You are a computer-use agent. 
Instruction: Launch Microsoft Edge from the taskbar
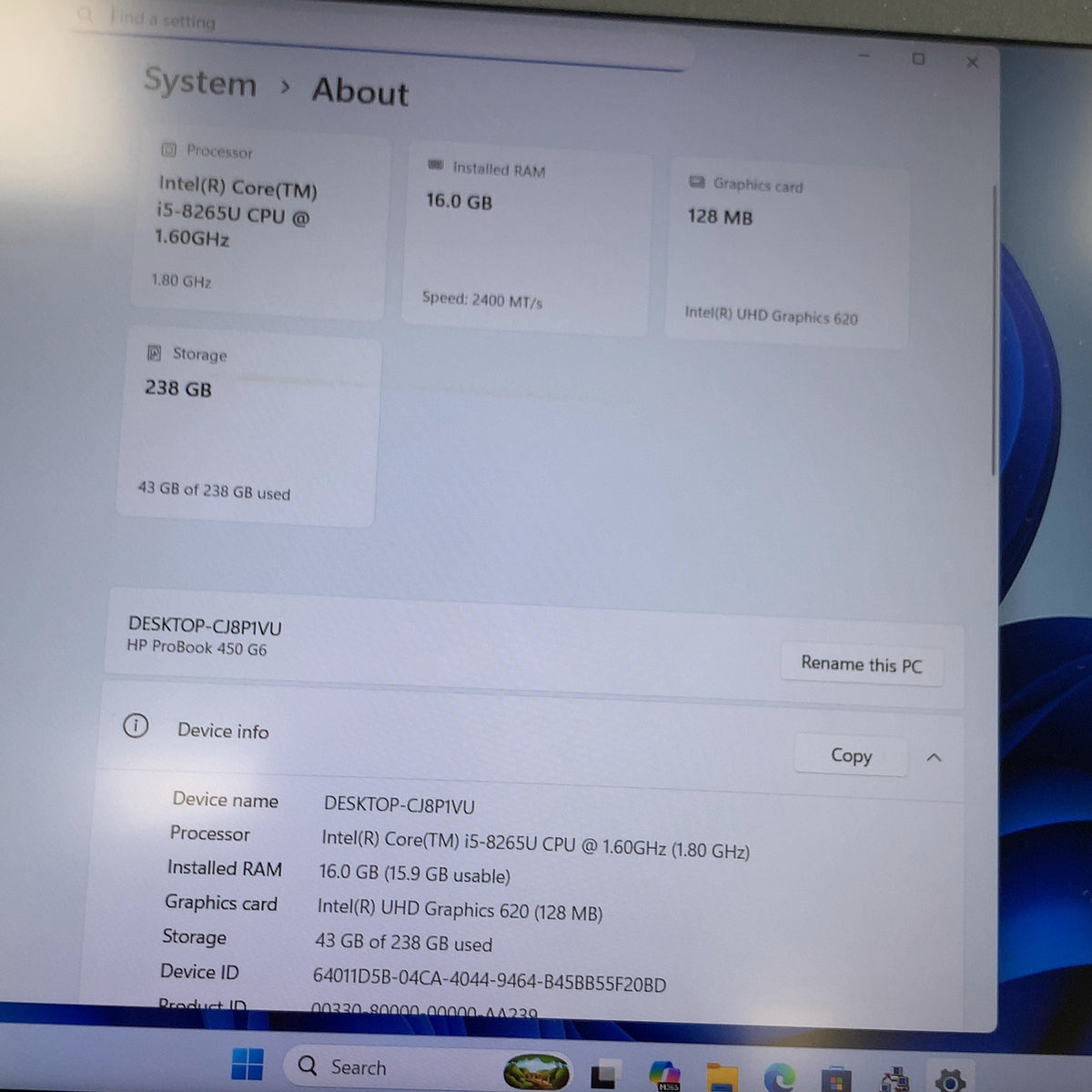click(779, 1077)
